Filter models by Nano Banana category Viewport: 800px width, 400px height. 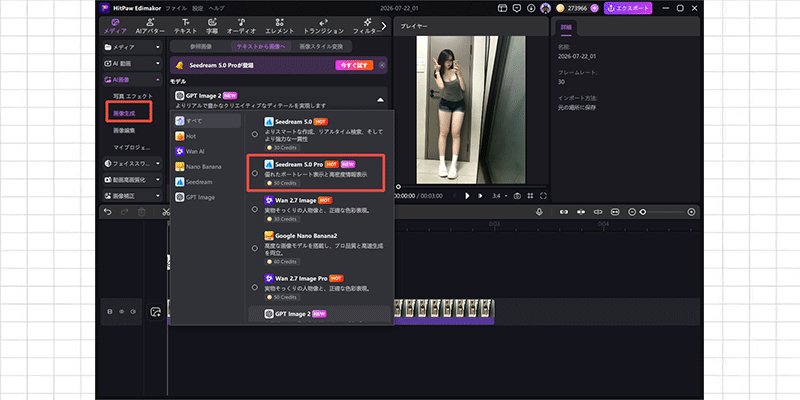(207, 167)
